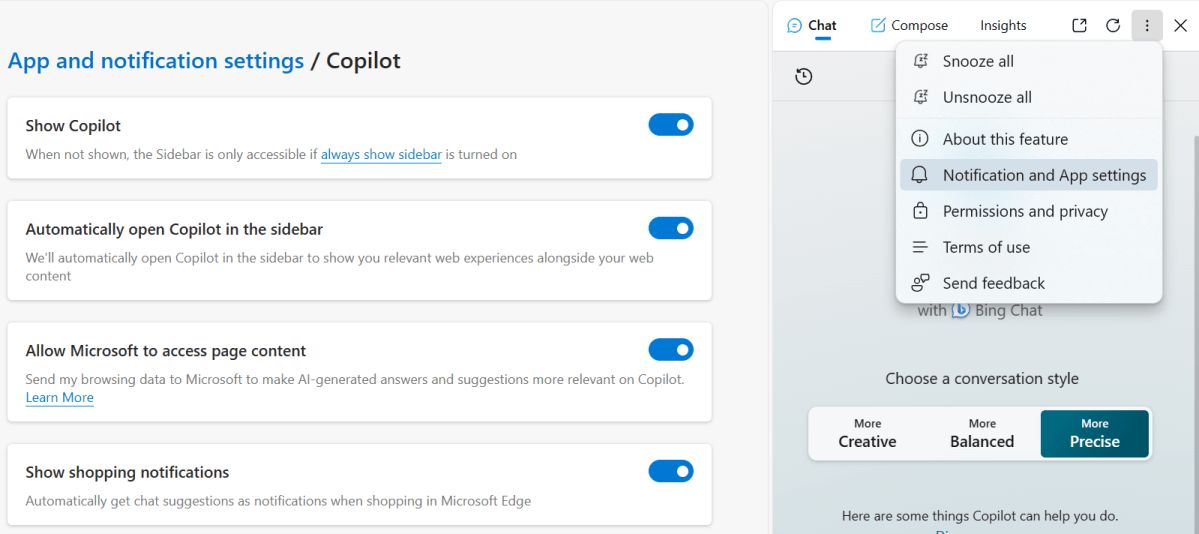Click the open in new tab icon

point(1079,26)
